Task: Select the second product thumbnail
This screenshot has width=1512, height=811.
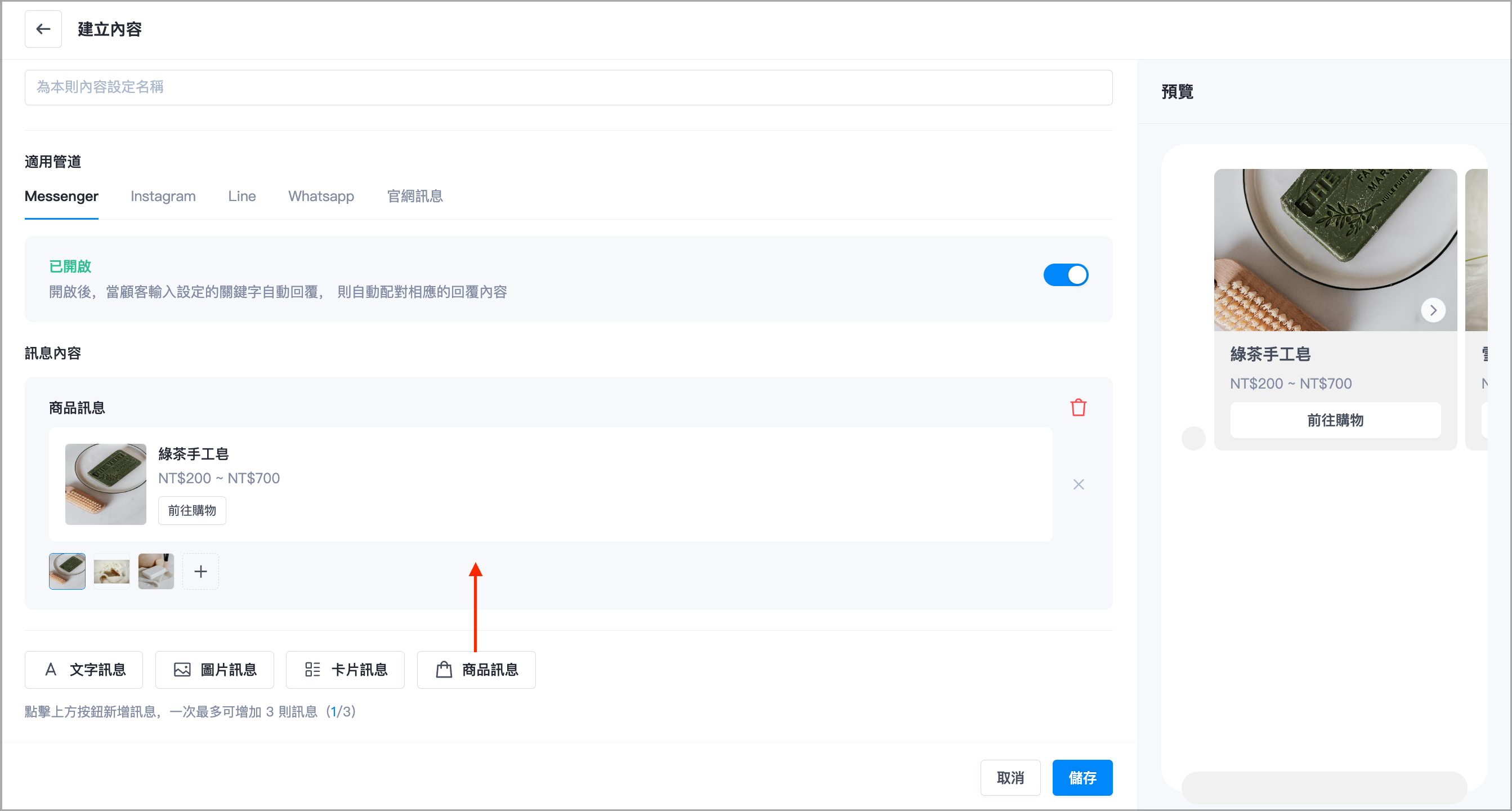Action: click(111, 572)
